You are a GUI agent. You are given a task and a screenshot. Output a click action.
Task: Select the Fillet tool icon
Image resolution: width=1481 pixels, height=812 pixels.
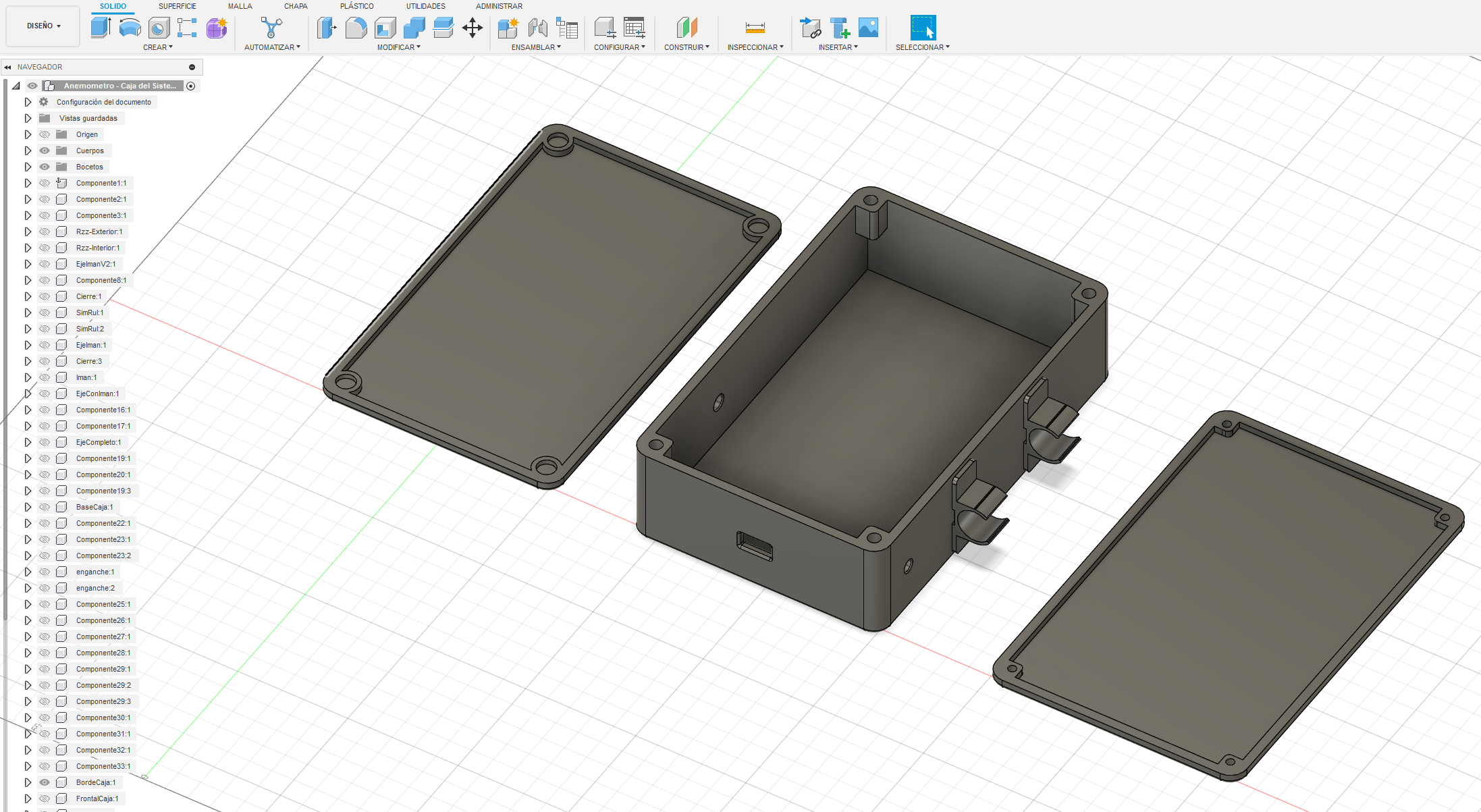click(356, 28)
